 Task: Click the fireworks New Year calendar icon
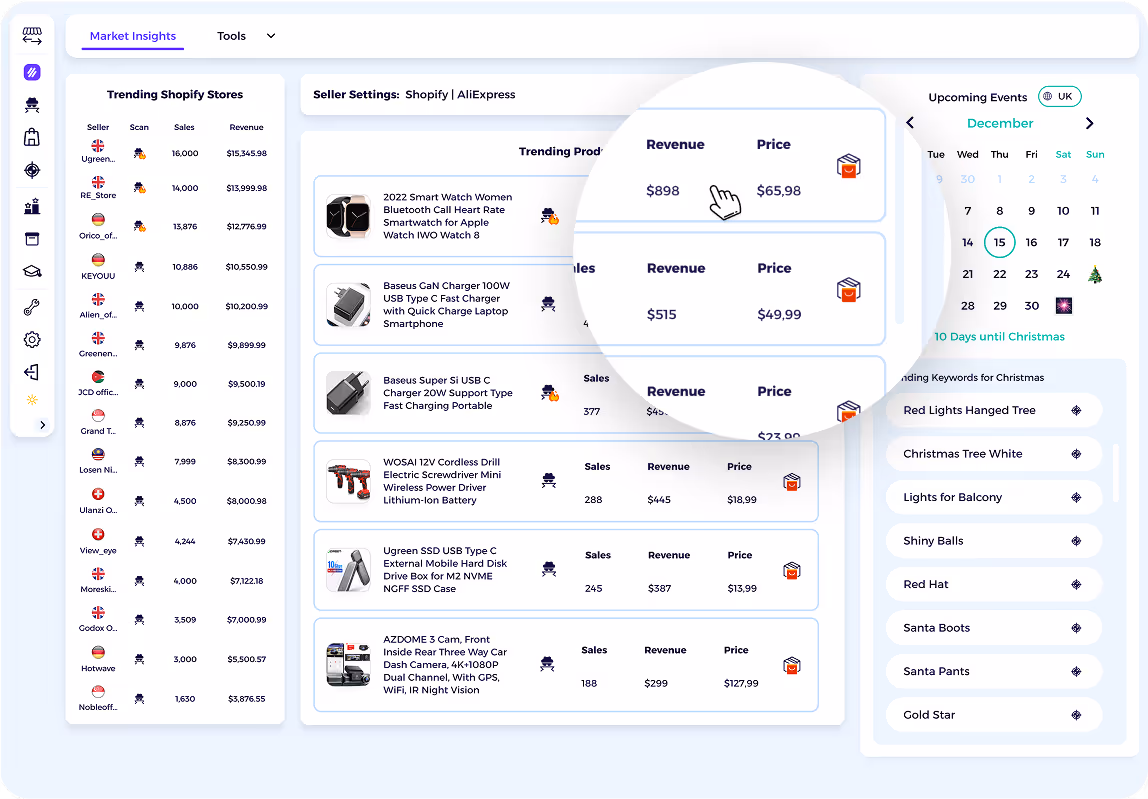1064,305
